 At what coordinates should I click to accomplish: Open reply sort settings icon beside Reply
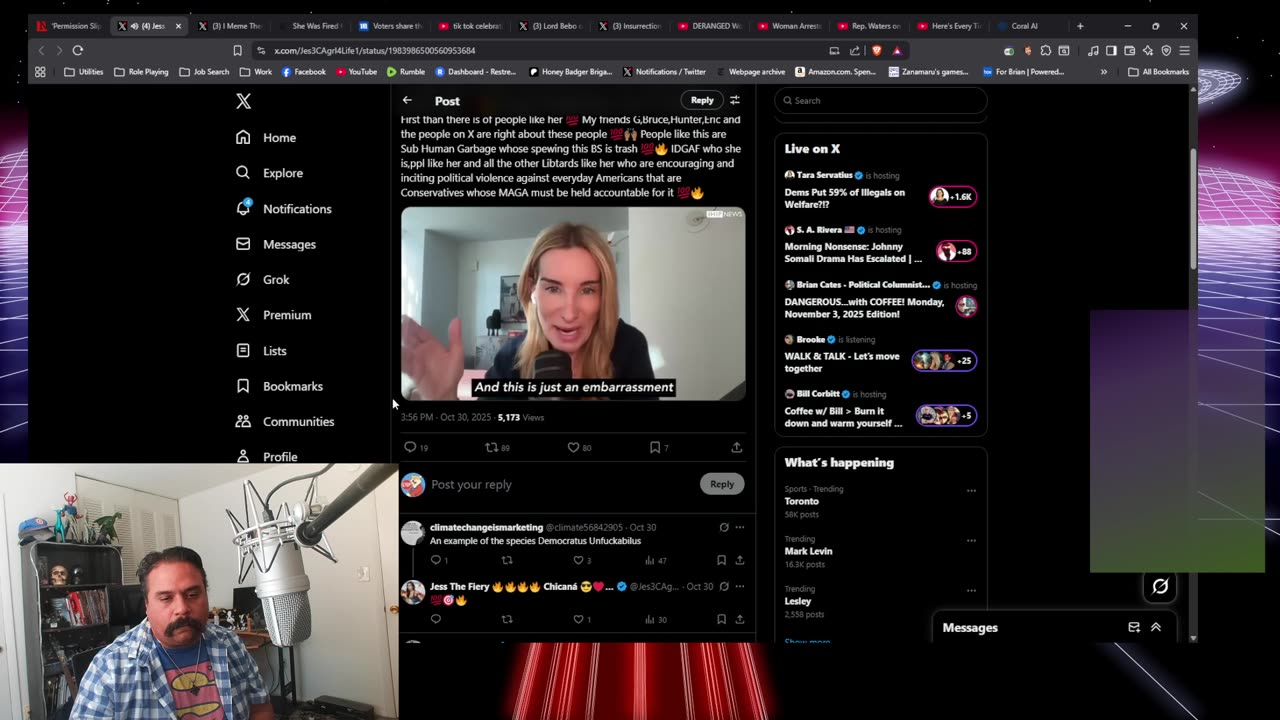[x=735, y=100]
